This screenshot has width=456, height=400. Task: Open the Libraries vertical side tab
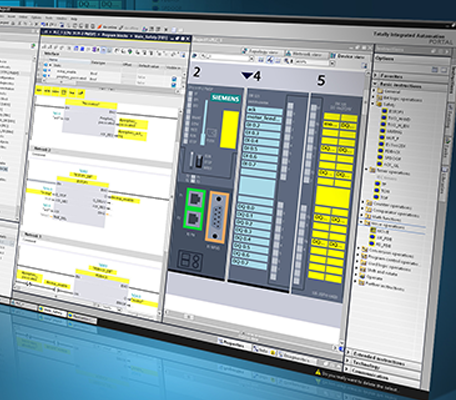click(x=445, y=184)
